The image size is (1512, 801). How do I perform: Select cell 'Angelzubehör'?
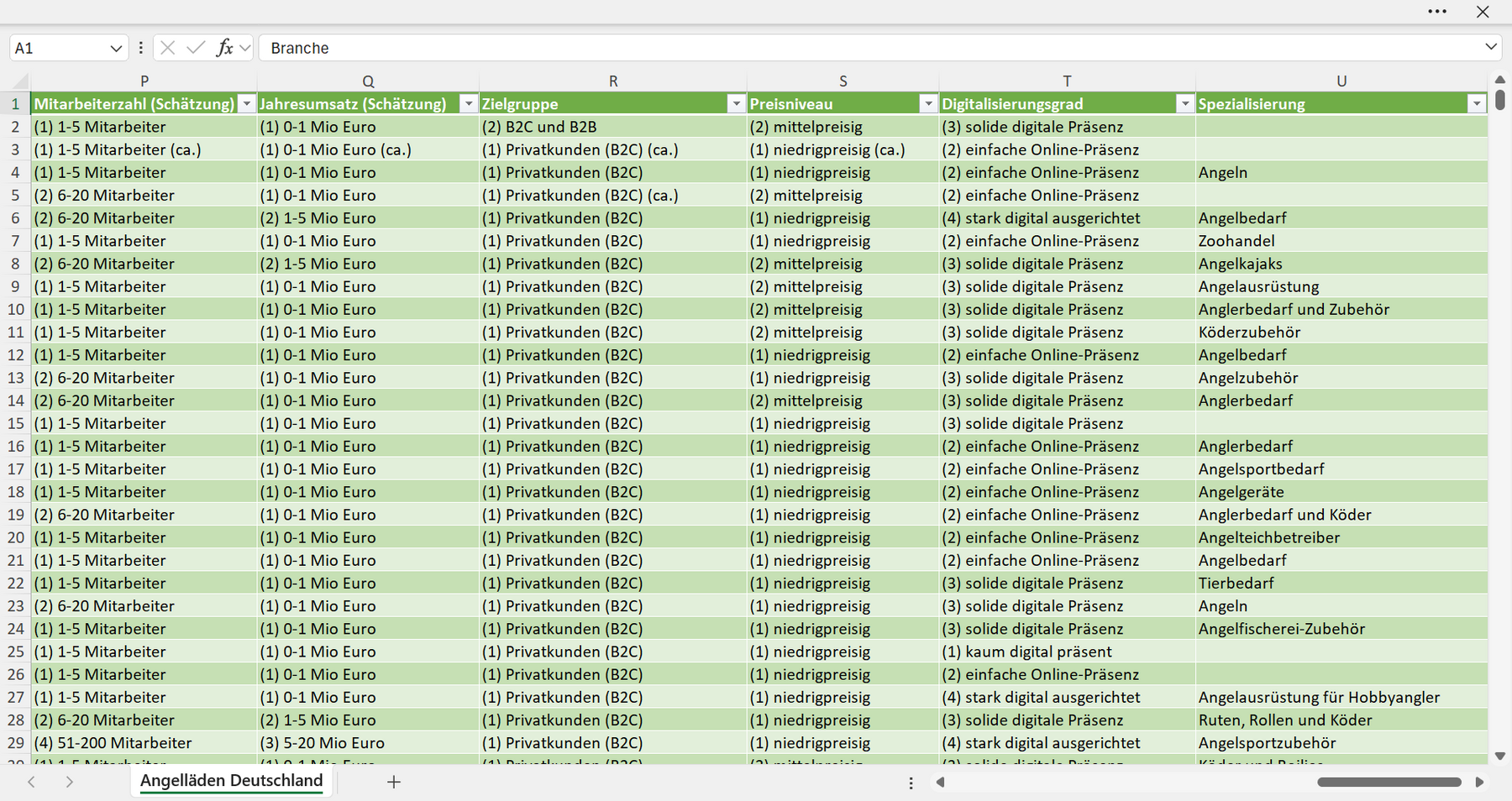click(1341, 378)
